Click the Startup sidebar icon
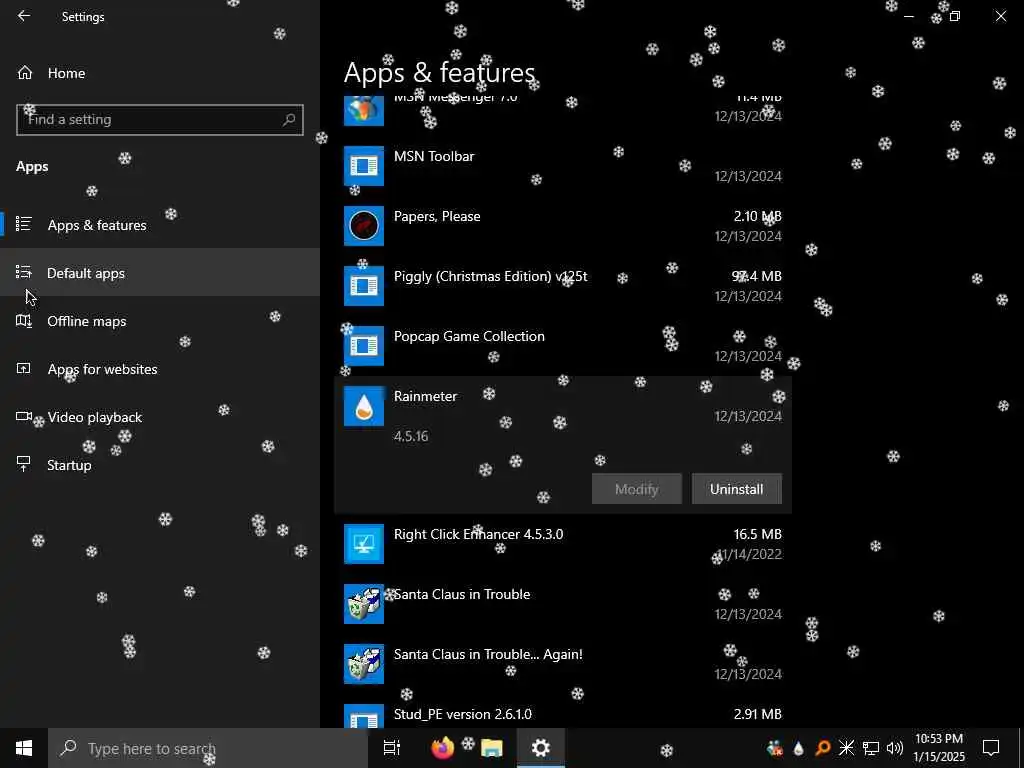The height and width of the screenshot is (768, 1024). 24,464
